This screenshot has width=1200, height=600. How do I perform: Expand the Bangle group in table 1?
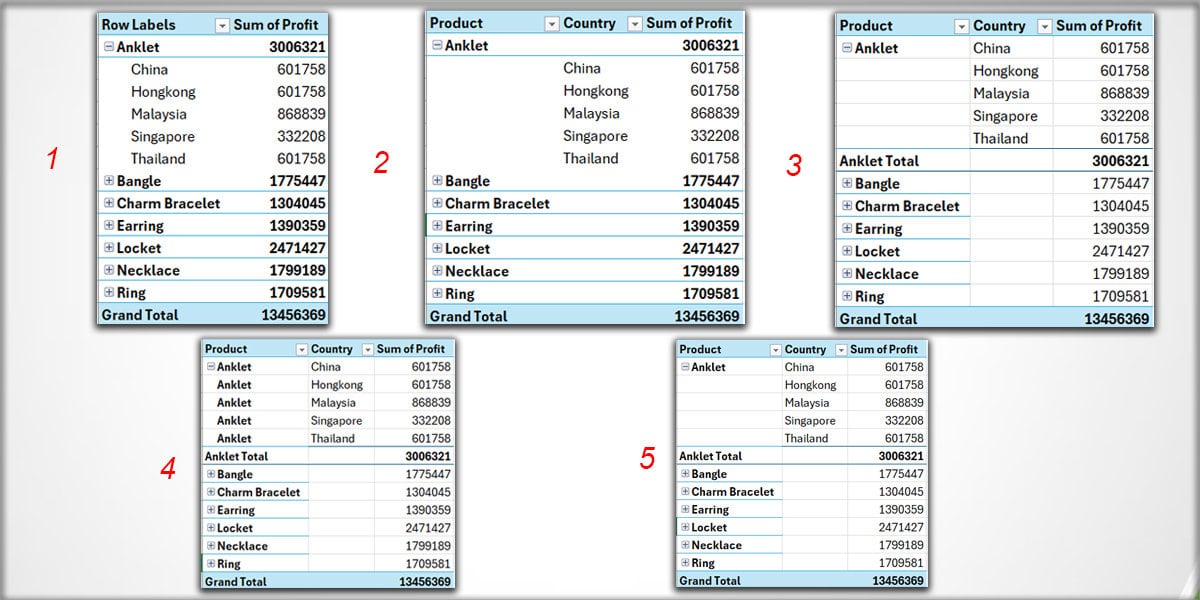click(x=107, y=181)
